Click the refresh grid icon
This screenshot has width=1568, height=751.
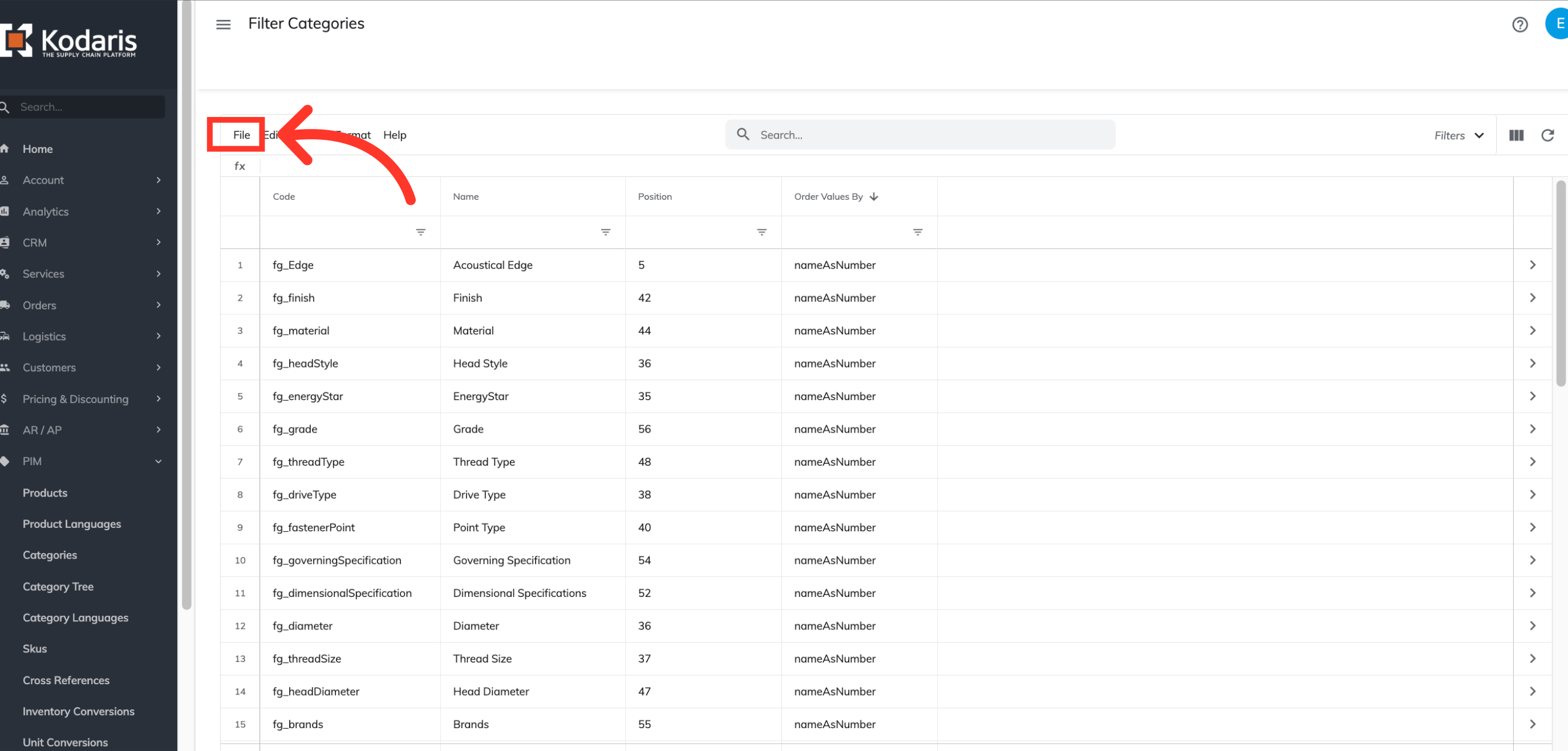1547,135
